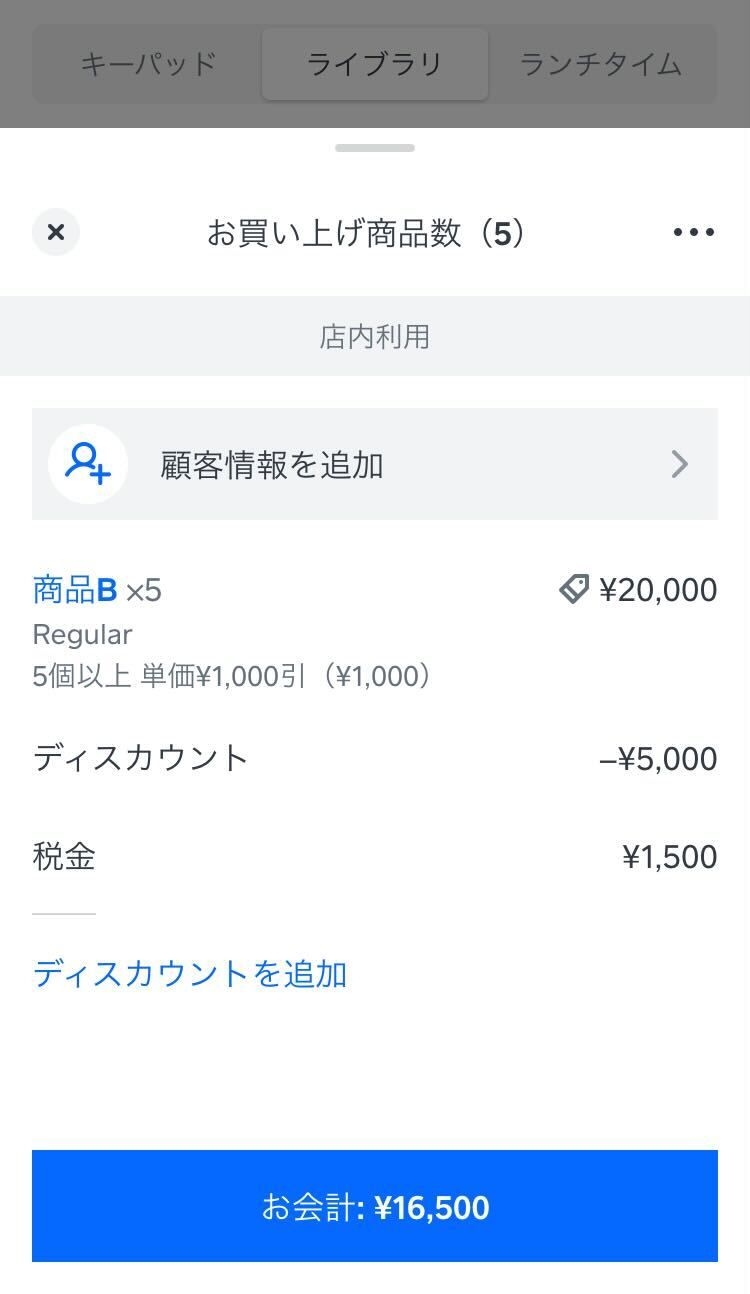The width and height of the screenshot is (750, 1294).
Task: Close the cart sheet with X icon
Action: (x=56, y=232)
